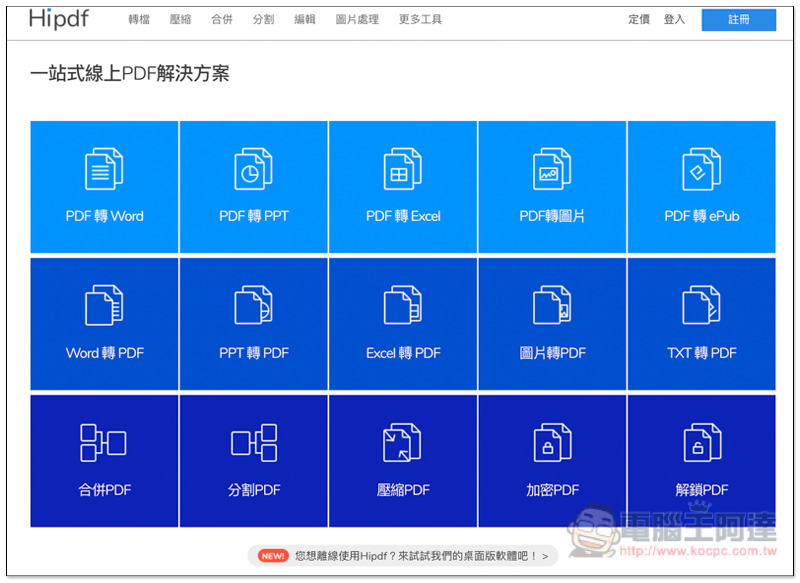
Task: View the 定價 pricing page
Action: (x=639, y=19)
